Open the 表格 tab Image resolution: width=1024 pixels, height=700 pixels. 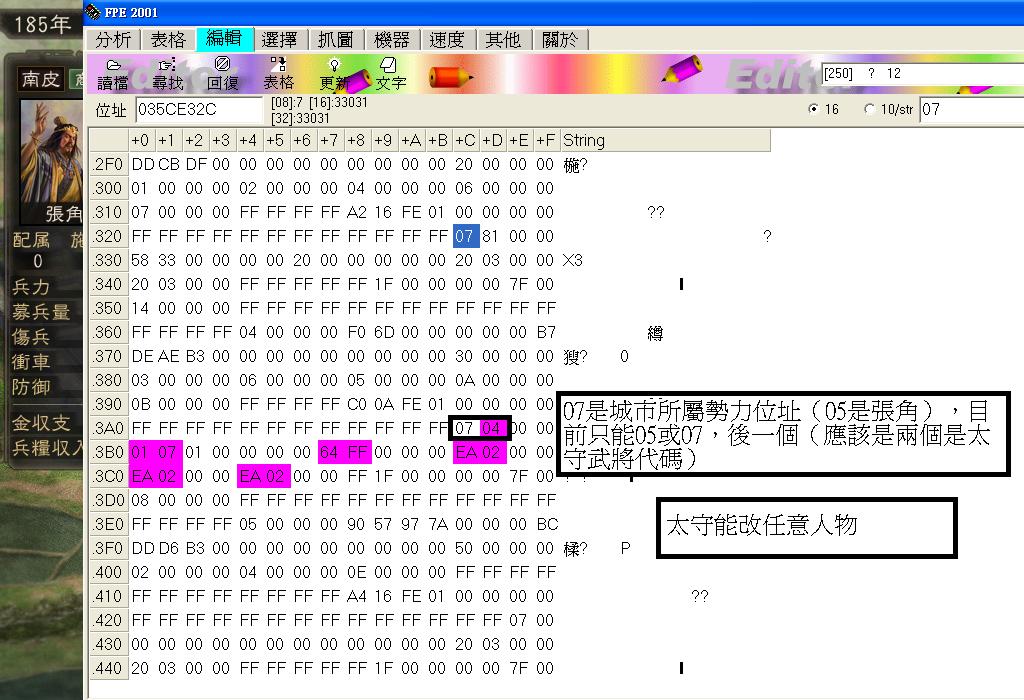pos(168,40)
